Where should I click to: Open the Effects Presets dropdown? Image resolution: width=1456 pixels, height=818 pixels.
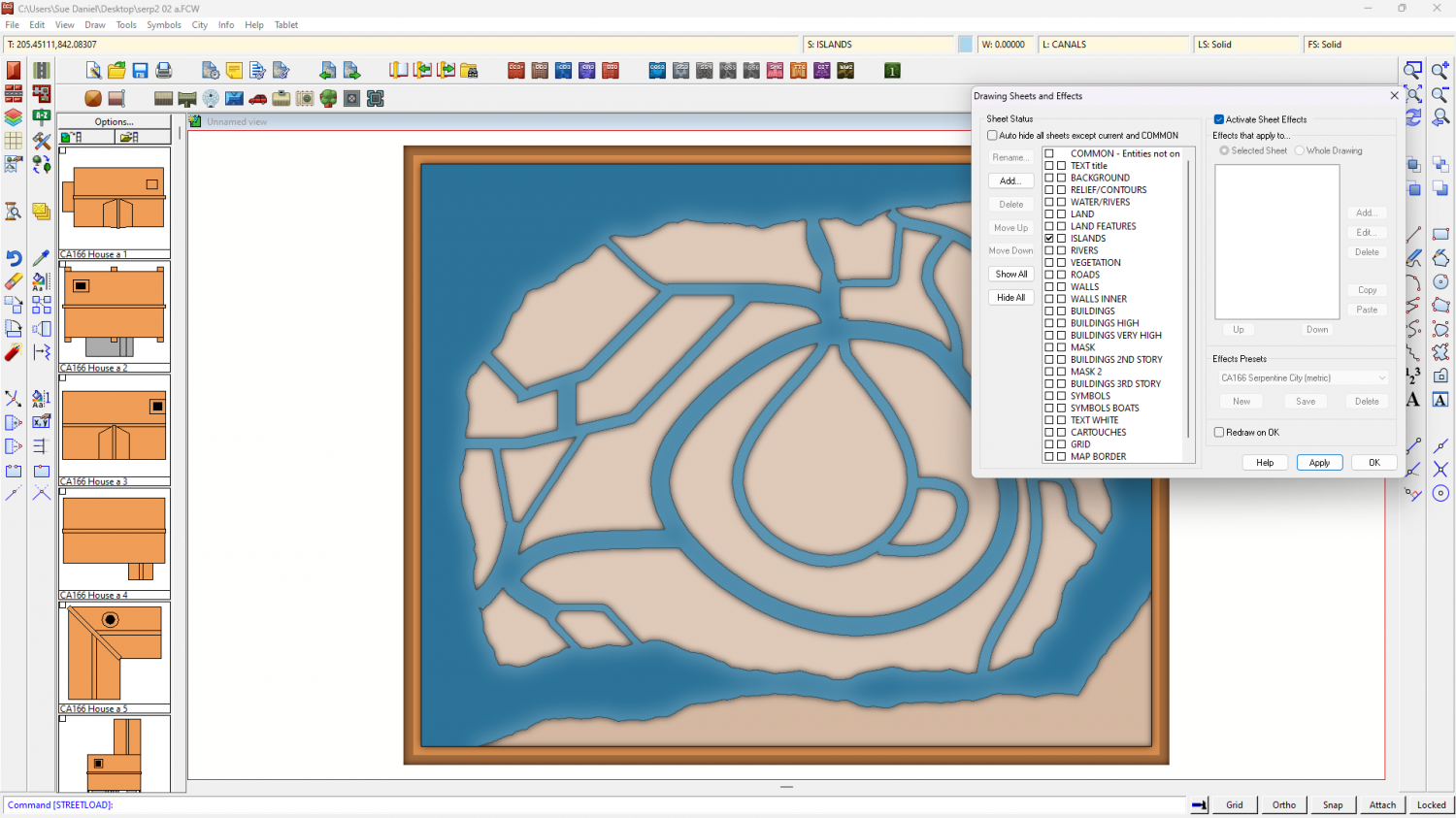1304,378
